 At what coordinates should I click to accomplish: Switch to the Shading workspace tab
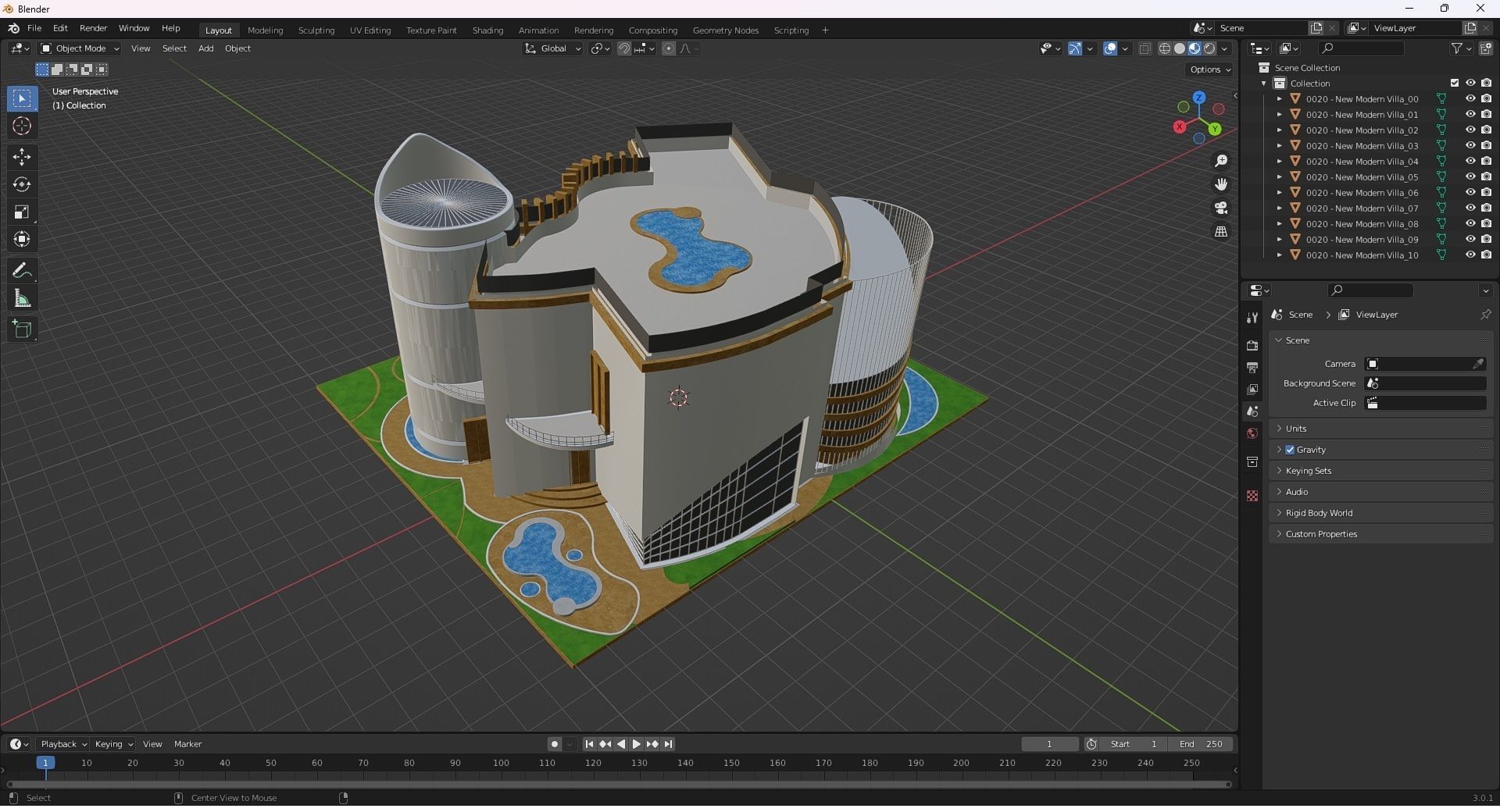pos(487,30)
